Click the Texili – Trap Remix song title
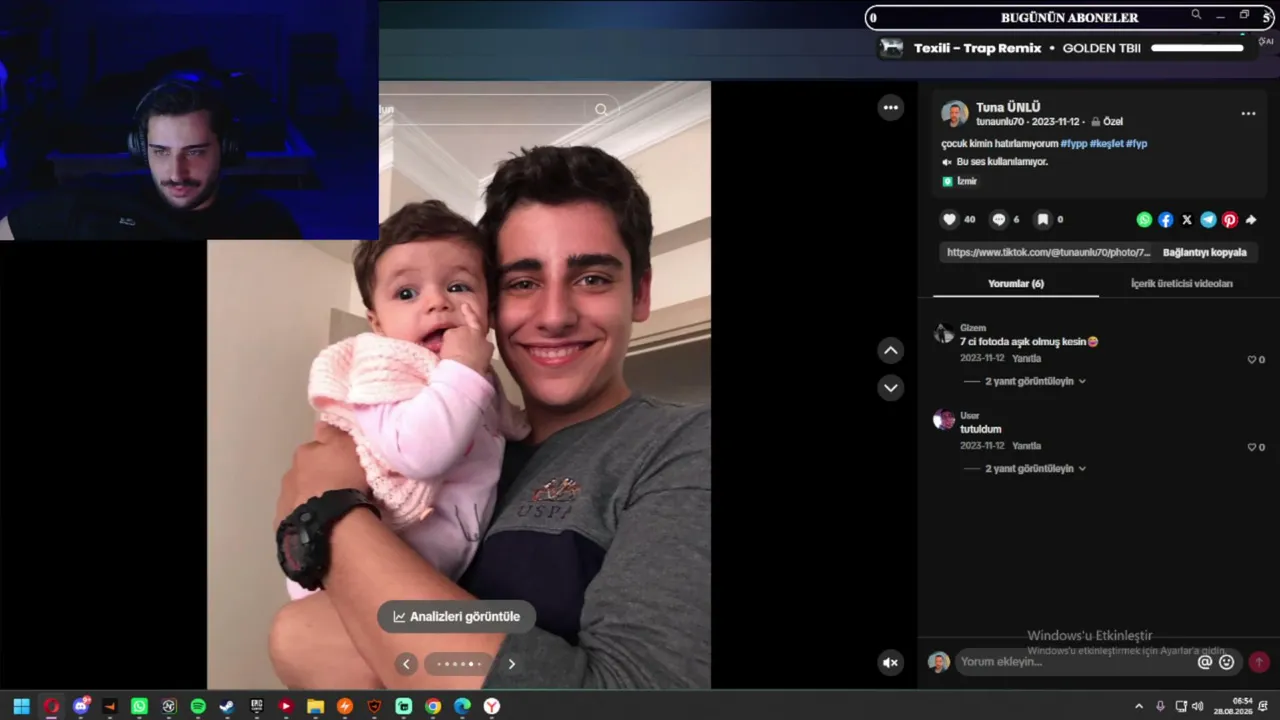Image resolution: width=1280 pixels, height=720 pixels. coord(978,48)
